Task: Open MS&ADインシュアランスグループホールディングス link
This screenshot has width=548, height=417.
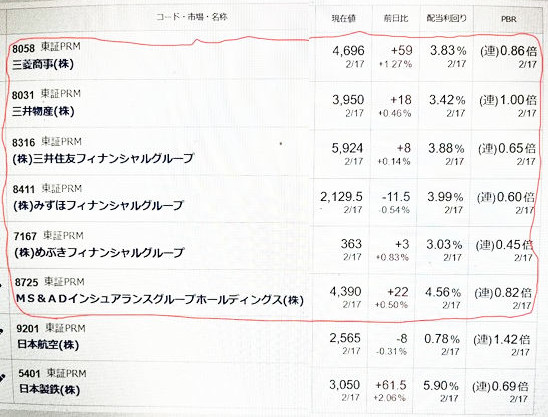Action: [x=160, y=300]
